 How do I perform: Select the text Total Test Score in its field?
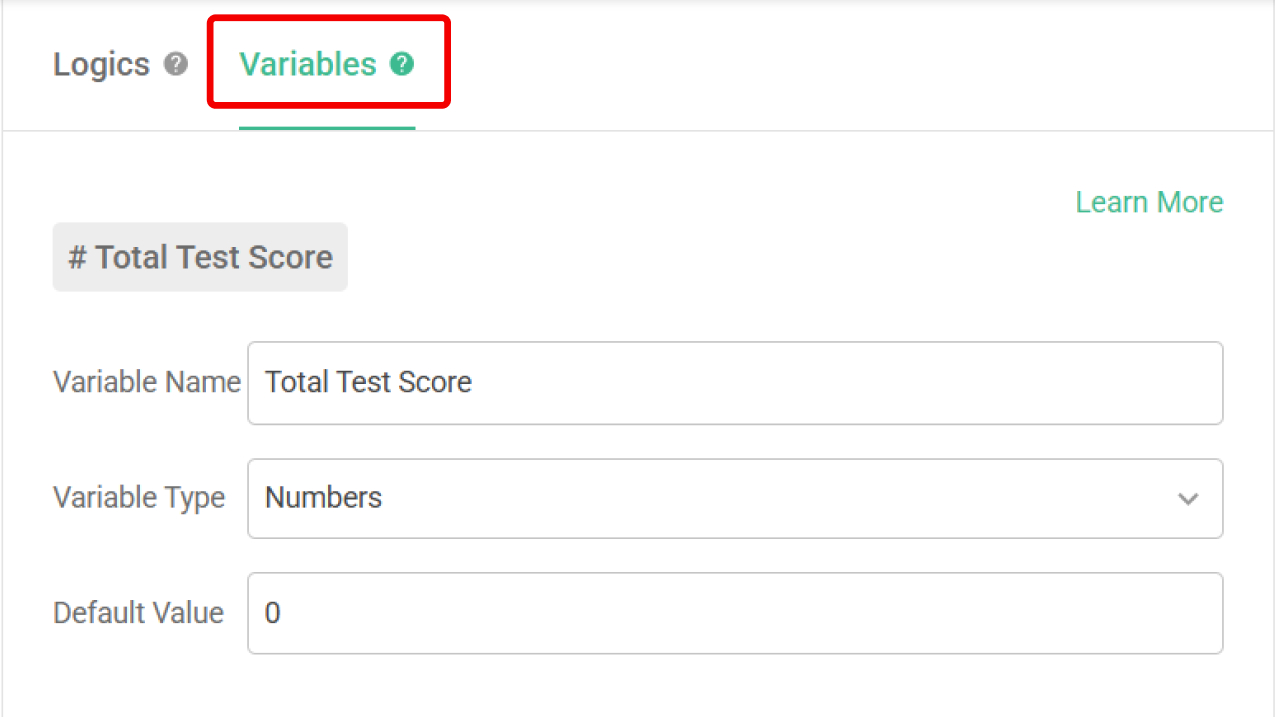tap(368, 383)
